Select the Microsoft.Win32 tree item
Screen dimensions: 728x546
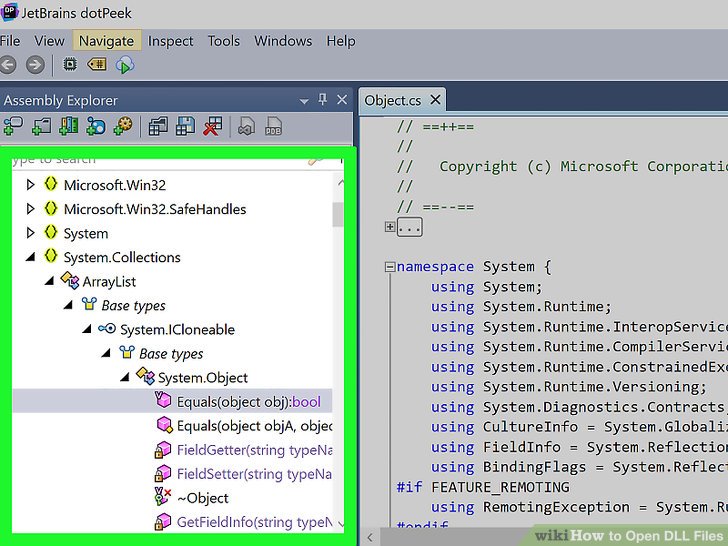(115, 185)
